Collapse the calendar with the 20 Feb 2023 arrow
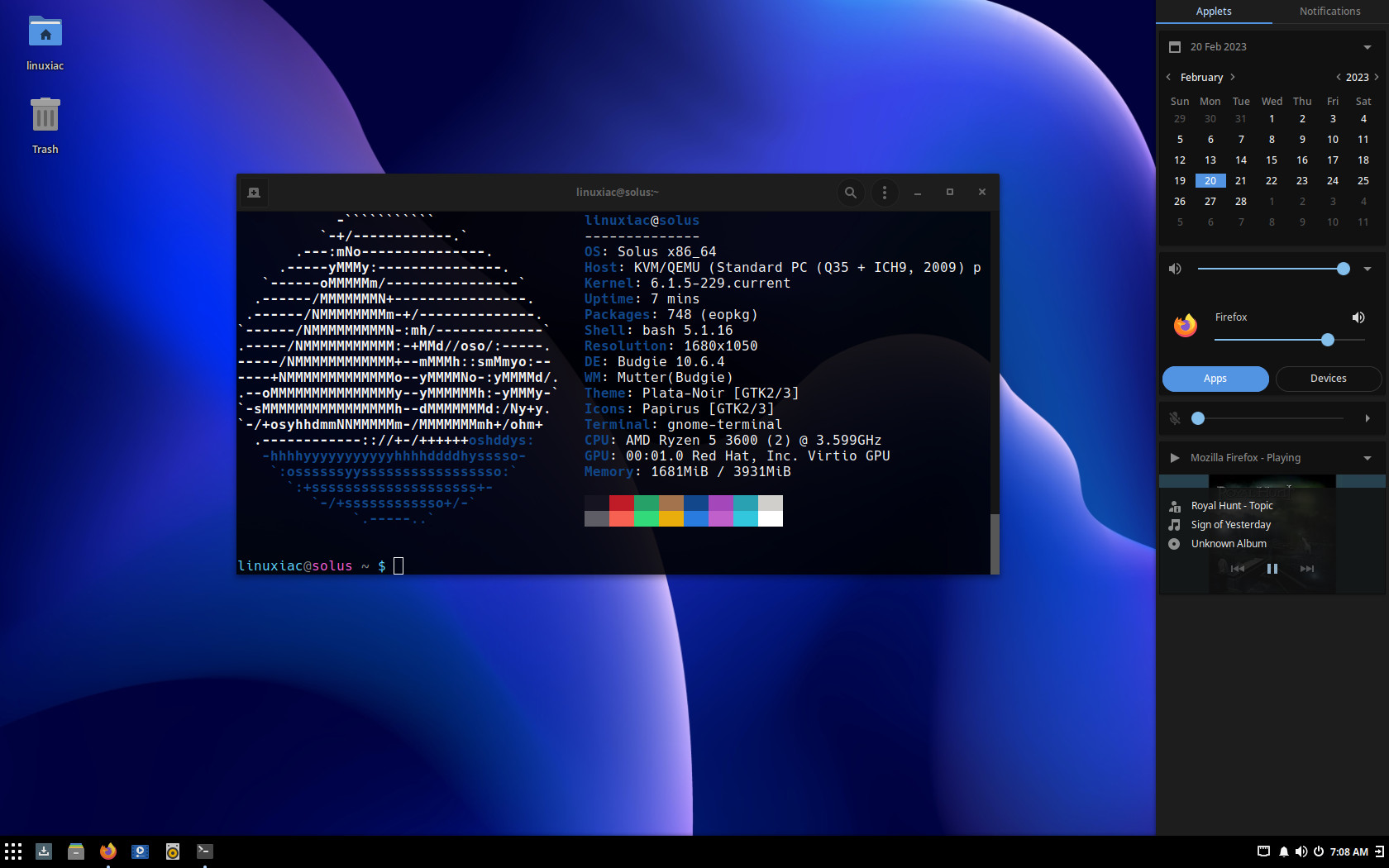Image resolution: width=1389 pixels, height=868 pixels. 1368,47
